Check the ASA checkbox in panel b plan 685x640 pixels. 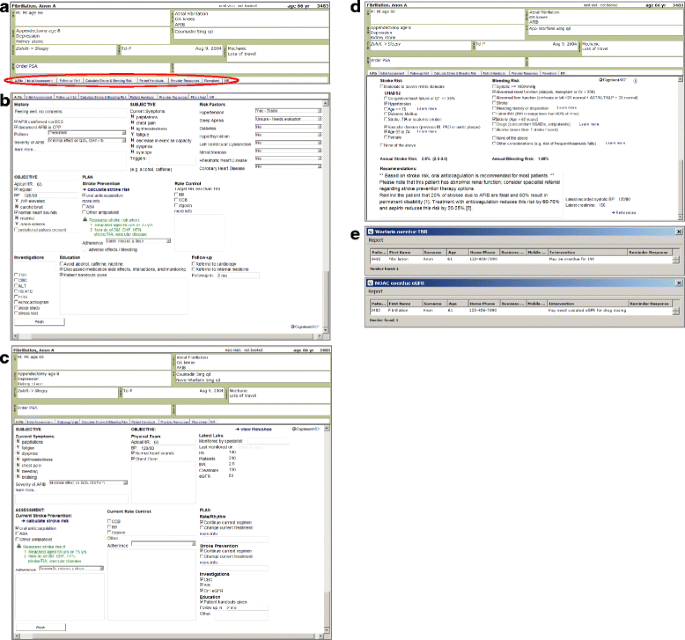click(84, 207)
